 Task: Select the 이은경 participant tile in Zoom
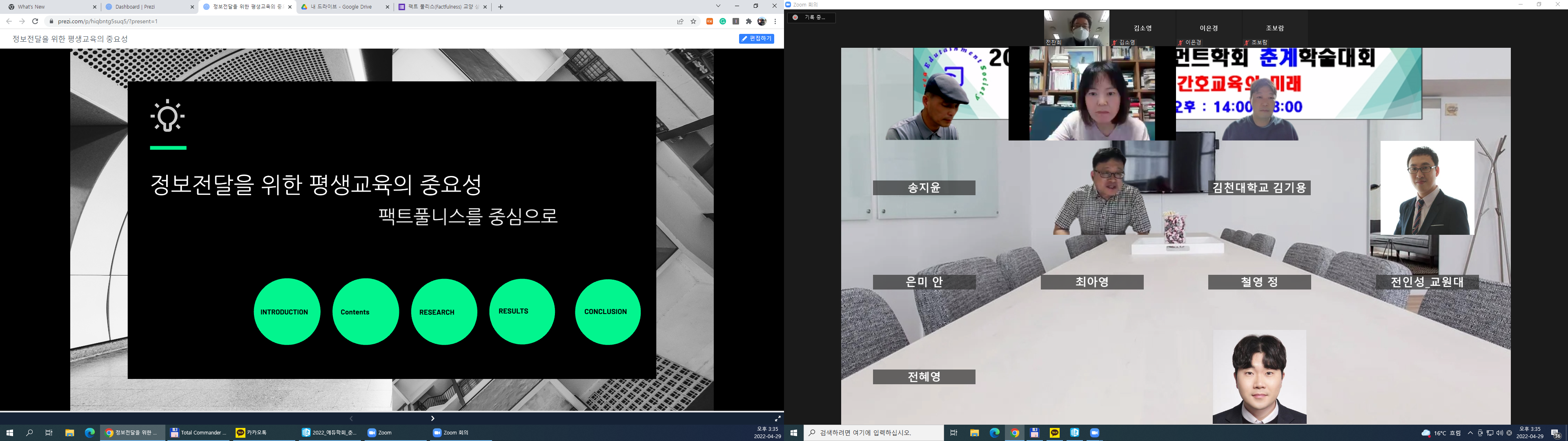point(1208,28)
